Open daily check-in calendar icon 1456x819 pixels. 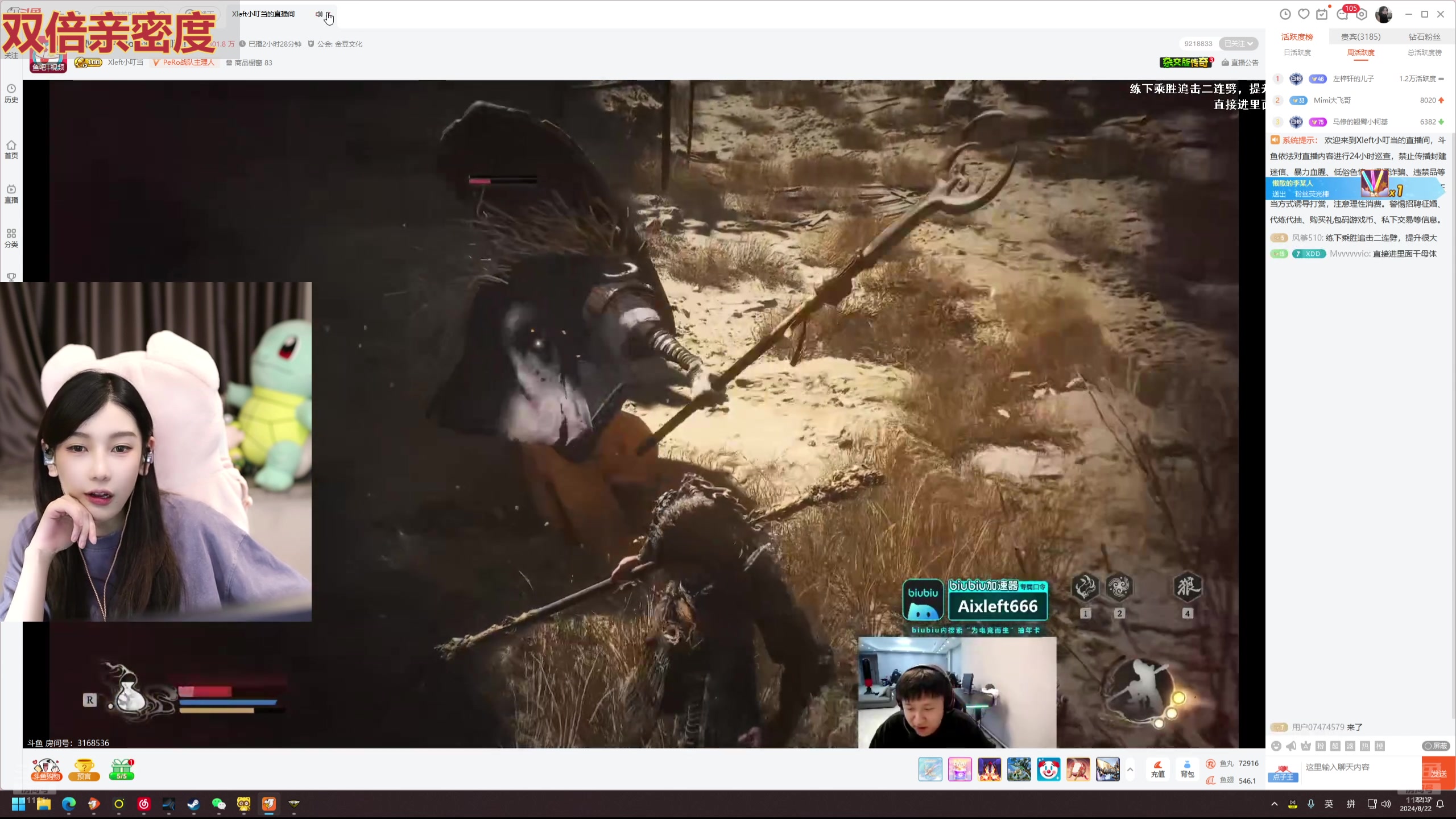(x=1322, y=14)
